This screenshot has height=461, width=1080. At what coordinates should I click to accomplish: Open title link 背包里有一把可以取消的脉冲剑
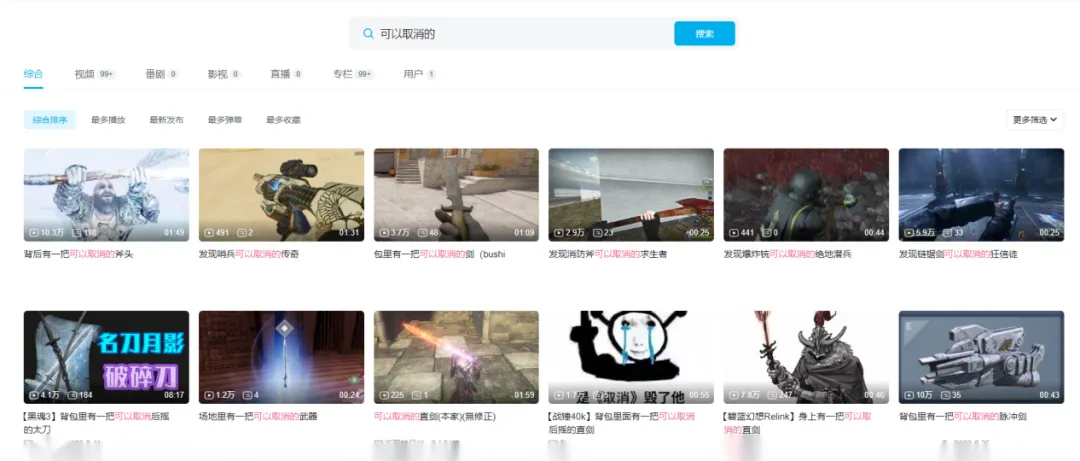coord(962,416)
